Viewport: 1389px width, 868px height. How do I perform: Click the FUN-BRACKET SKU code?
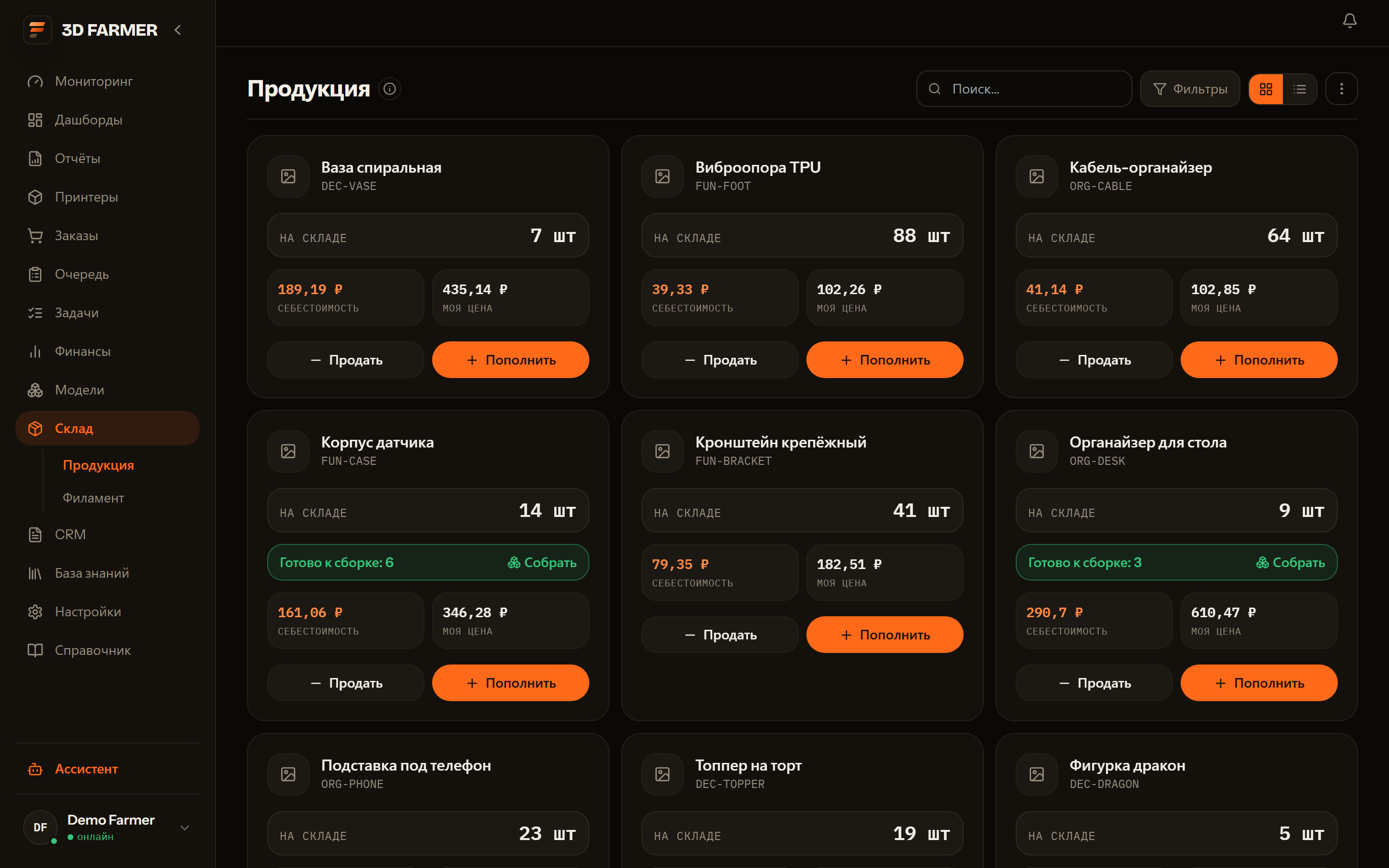click(x=734, y=461)
